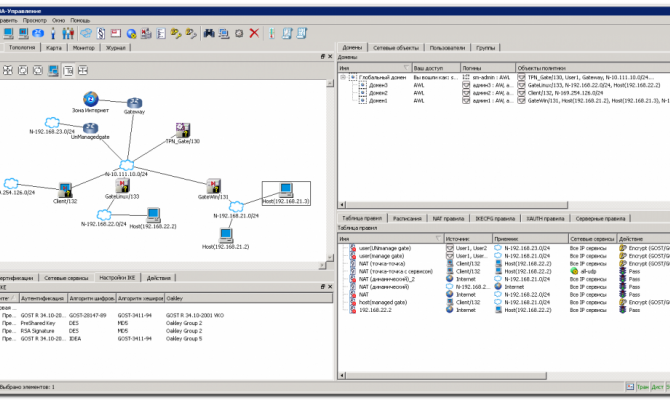This screenshot has width=670, height=400.
Task: Sort domains by Объекты политики column header
Action: [x=593, y=68]
